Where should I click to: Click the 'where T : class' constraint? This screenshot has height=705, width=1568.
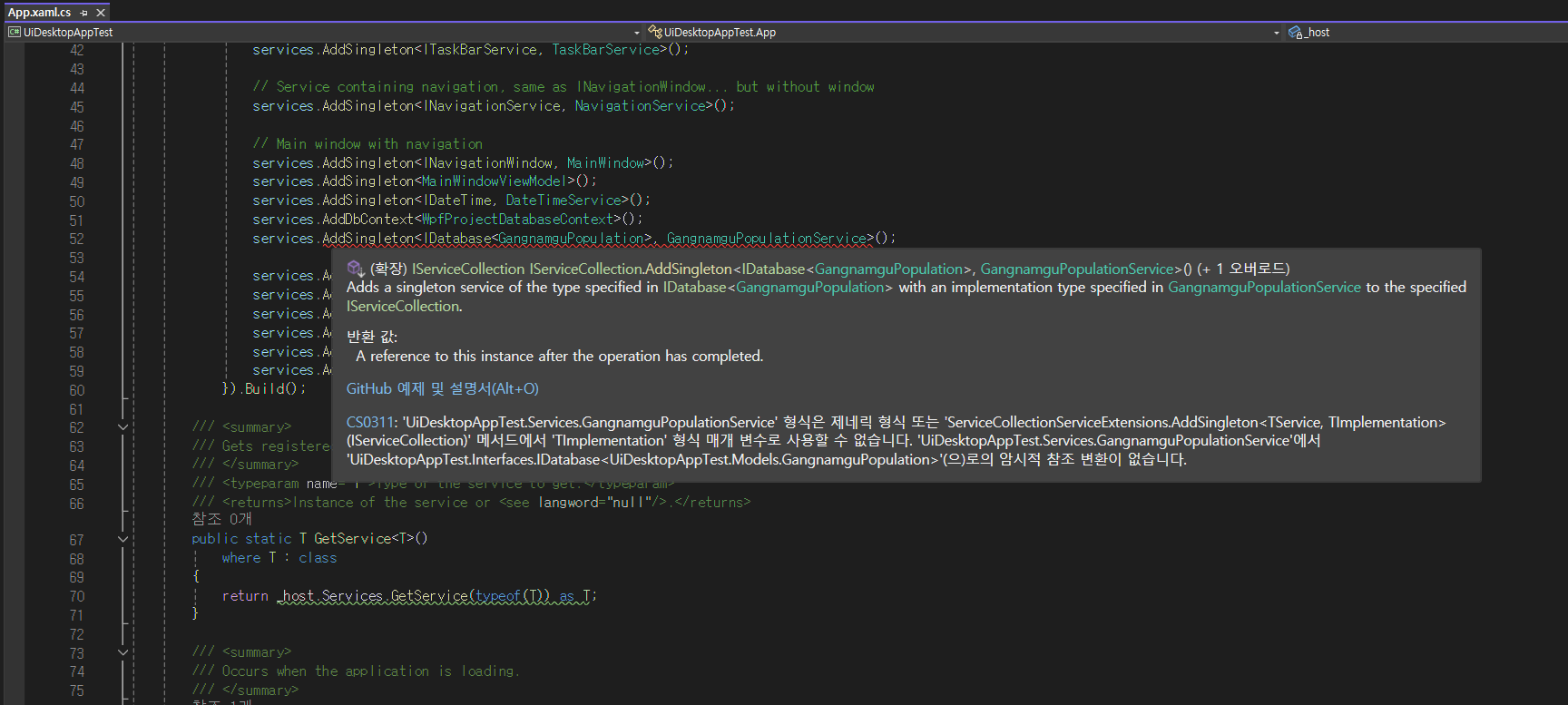279,557
